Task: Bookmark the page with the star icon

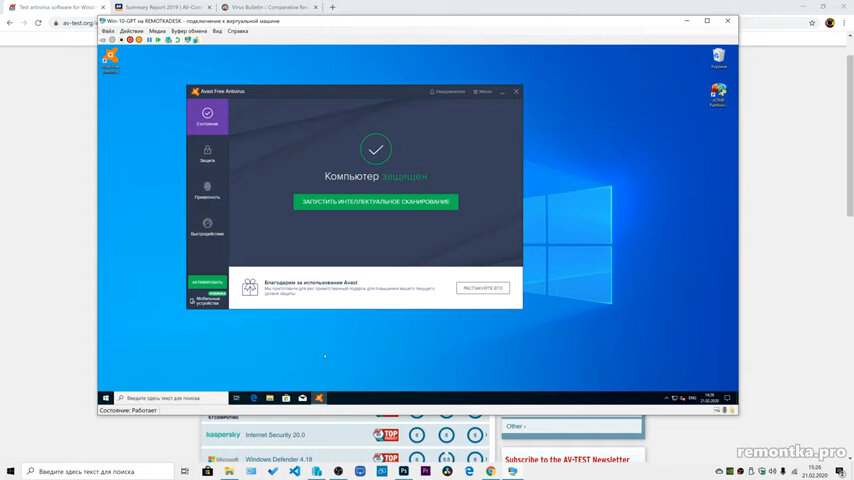Action: [812, 23]
